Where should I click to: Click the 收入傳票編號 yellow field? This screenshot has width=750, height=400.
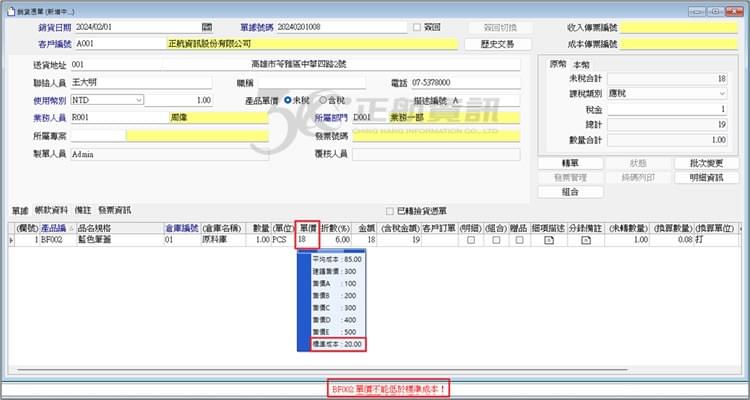679,28
